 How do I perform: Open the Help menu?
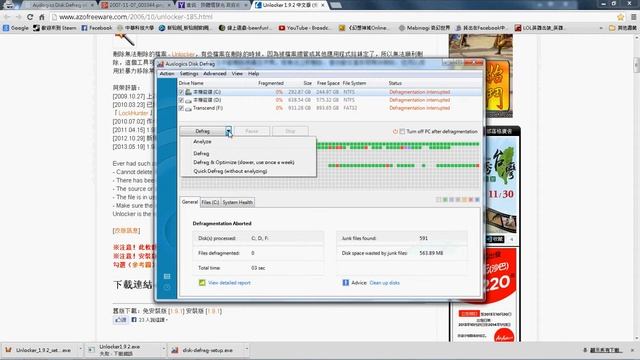point(253,74)
